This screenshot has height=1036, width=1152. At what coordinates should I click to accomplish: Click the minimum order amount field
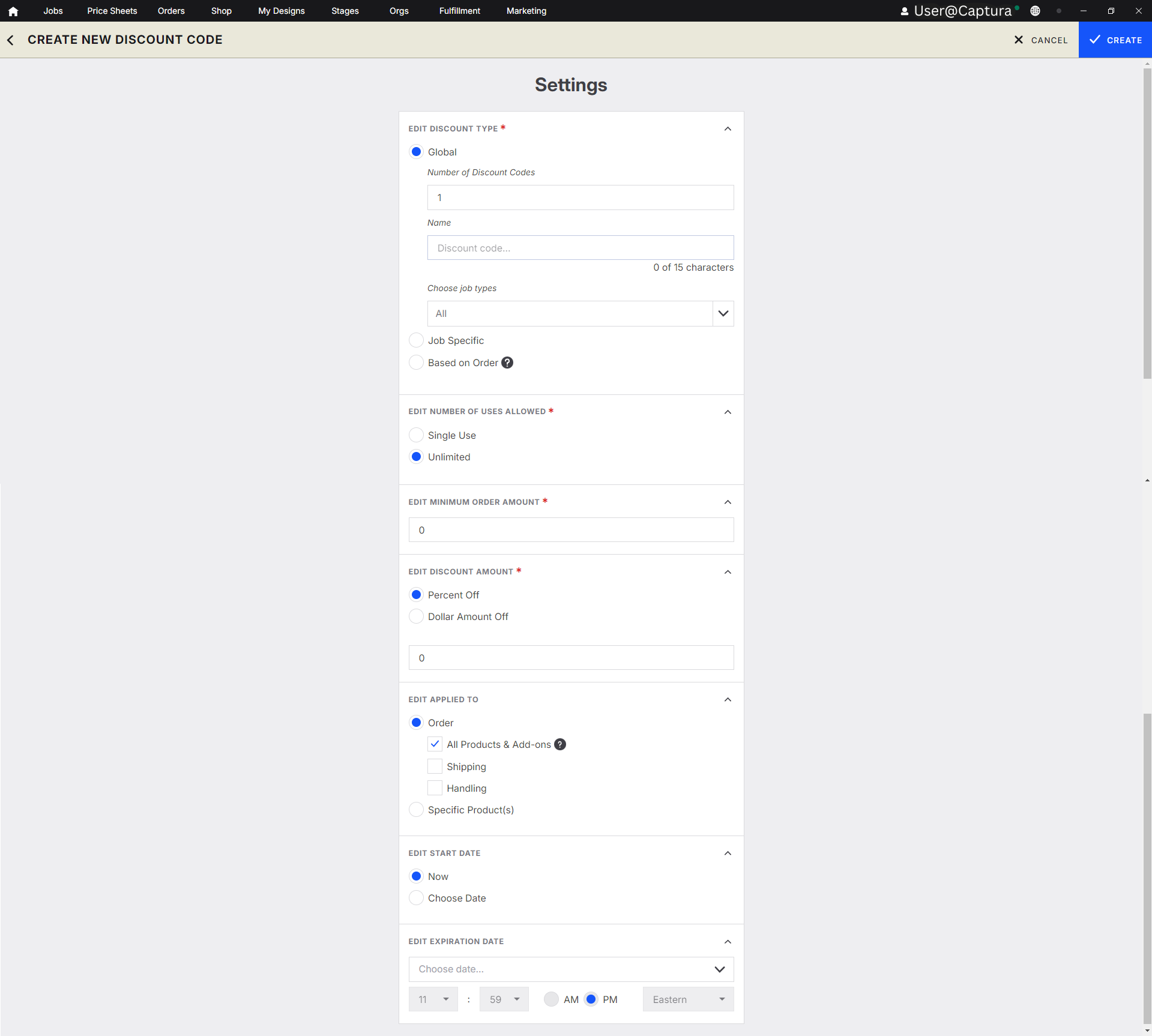click(x=571, y=530)
